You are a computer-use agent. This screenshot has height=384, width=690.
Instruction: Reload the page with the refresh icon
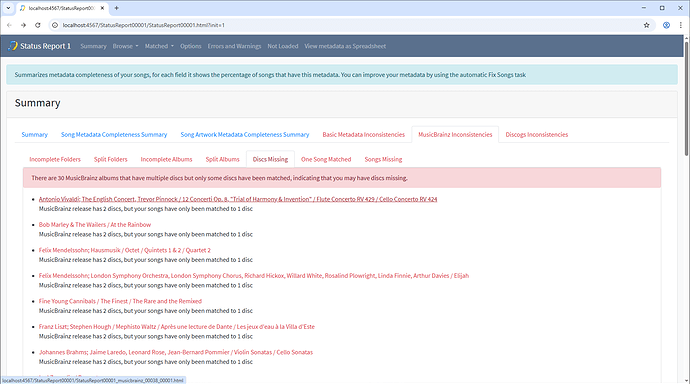click(38, 25)
